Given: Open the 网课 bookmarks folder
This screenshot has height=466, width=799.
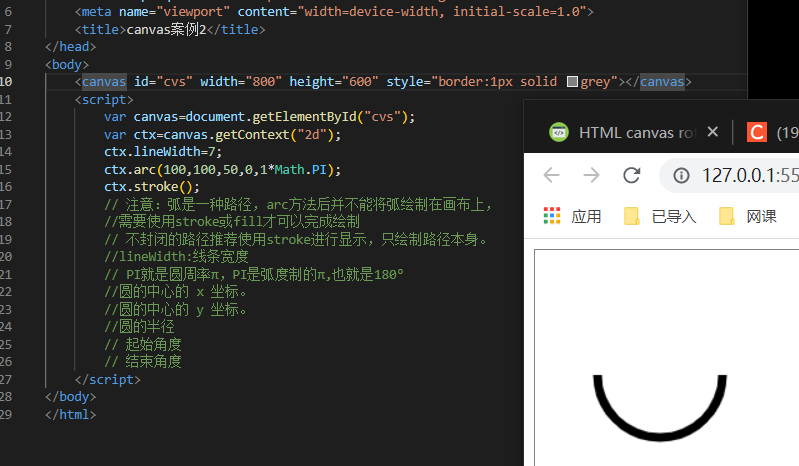Looking at the screenshot, I should 748,216.
